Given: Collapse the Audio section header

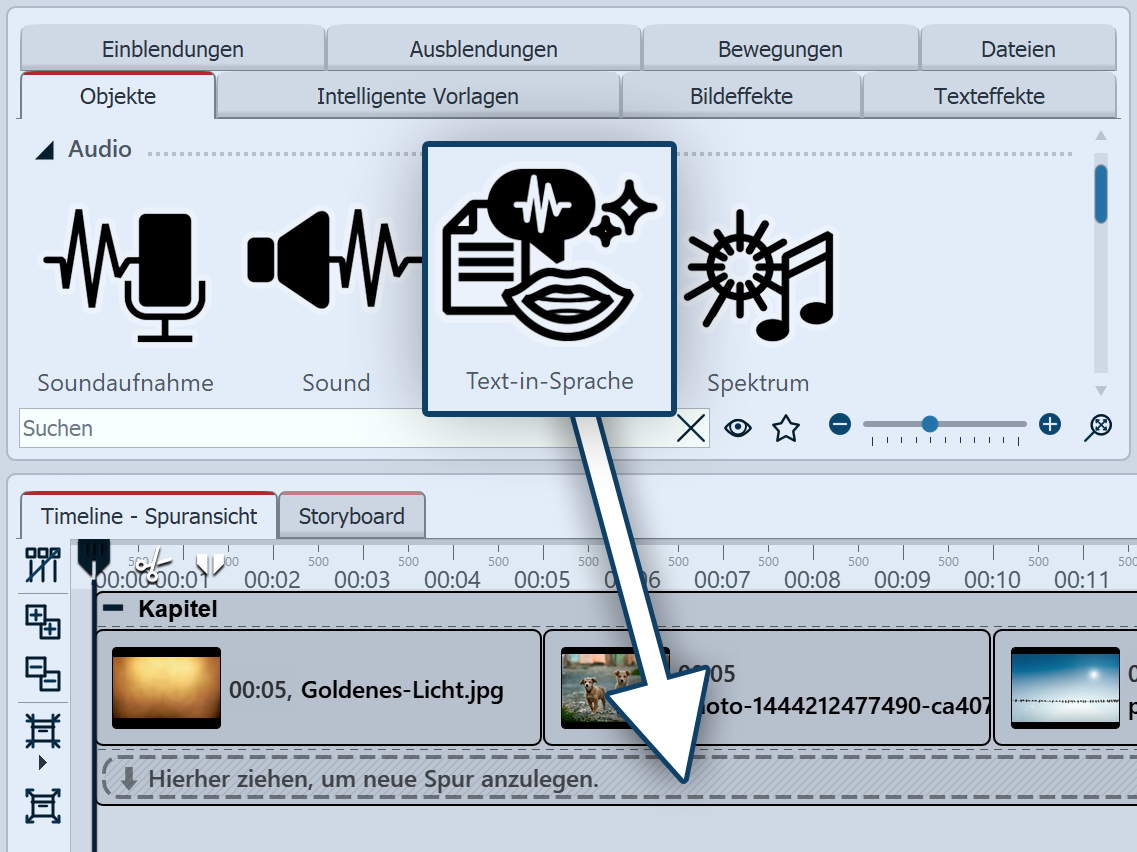Looking at the screenshot, I should 43,149.
